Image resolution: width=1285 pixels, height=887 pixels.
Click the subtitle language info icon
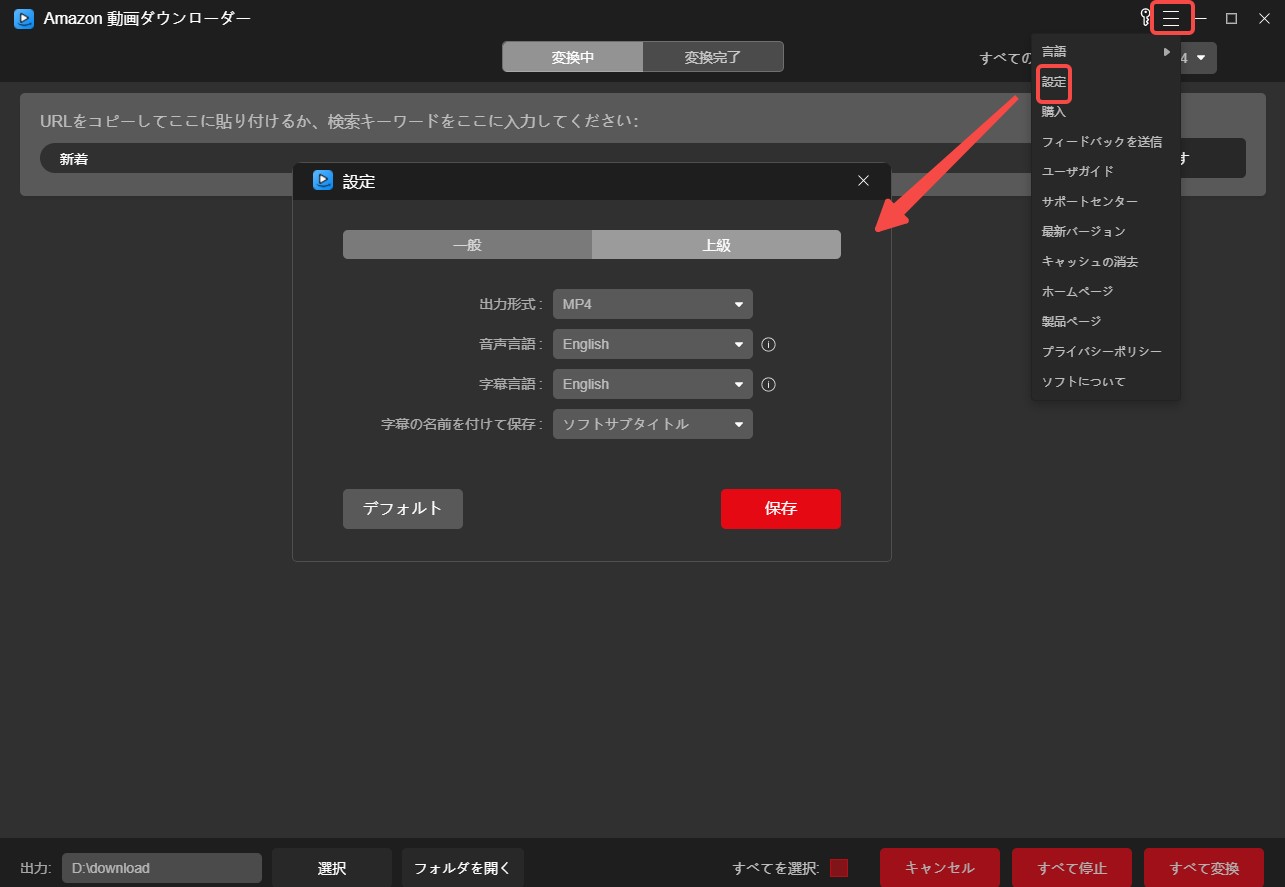coord(769,384)
